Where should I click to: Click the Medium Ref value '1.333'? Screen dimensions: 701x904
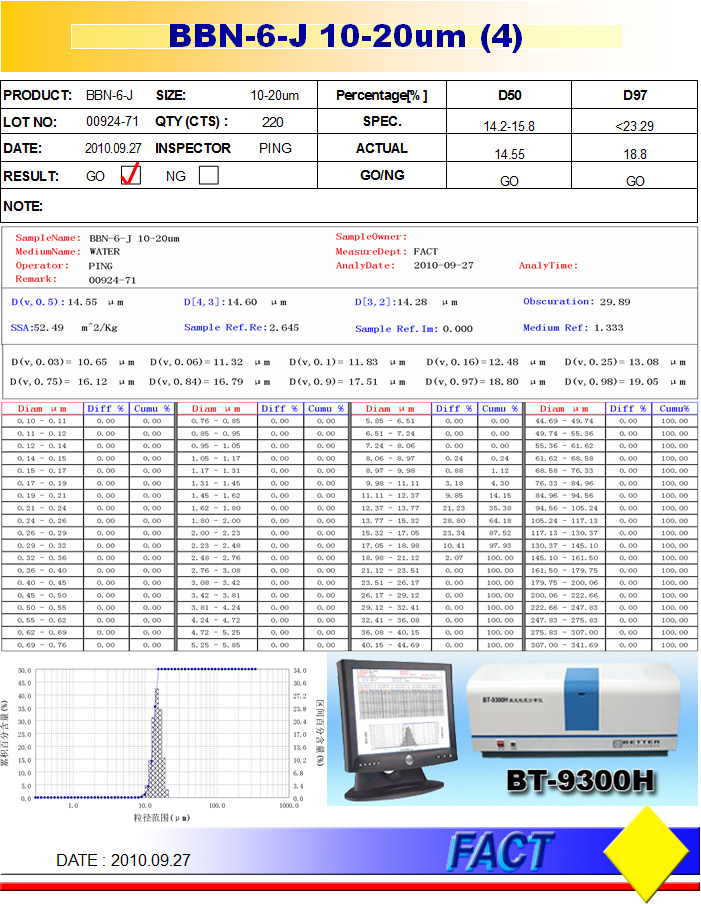609,327
